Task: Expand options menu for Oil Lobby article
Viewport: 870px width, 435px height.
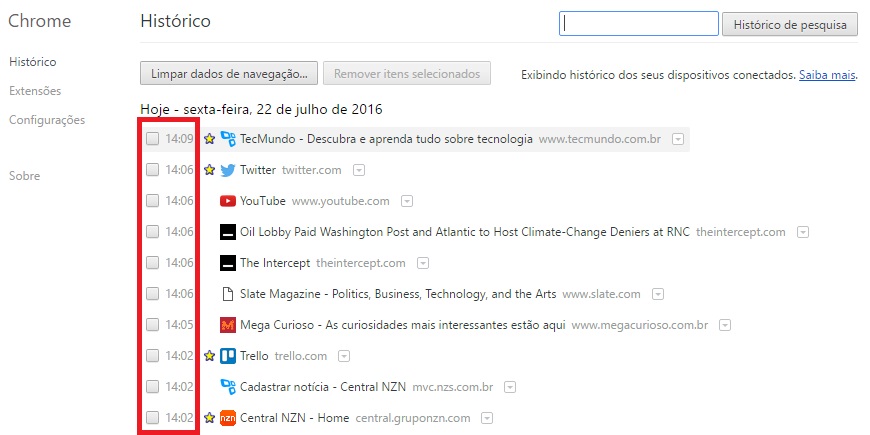Action: (803, 232)
